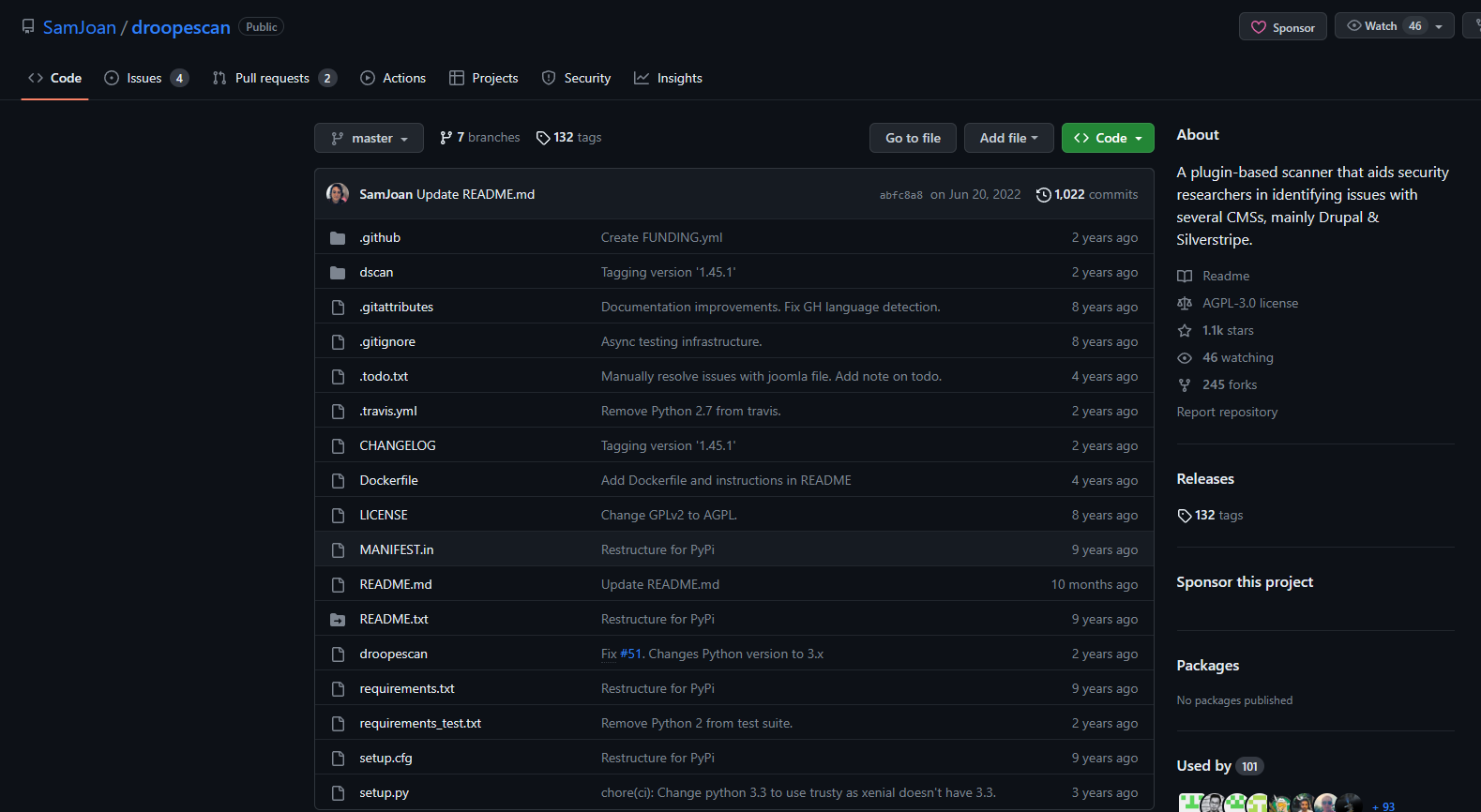Click the file icon beside .travis.yml
Image resolution: width=1481 pixels, height=812 pixels.
point(338,412)
